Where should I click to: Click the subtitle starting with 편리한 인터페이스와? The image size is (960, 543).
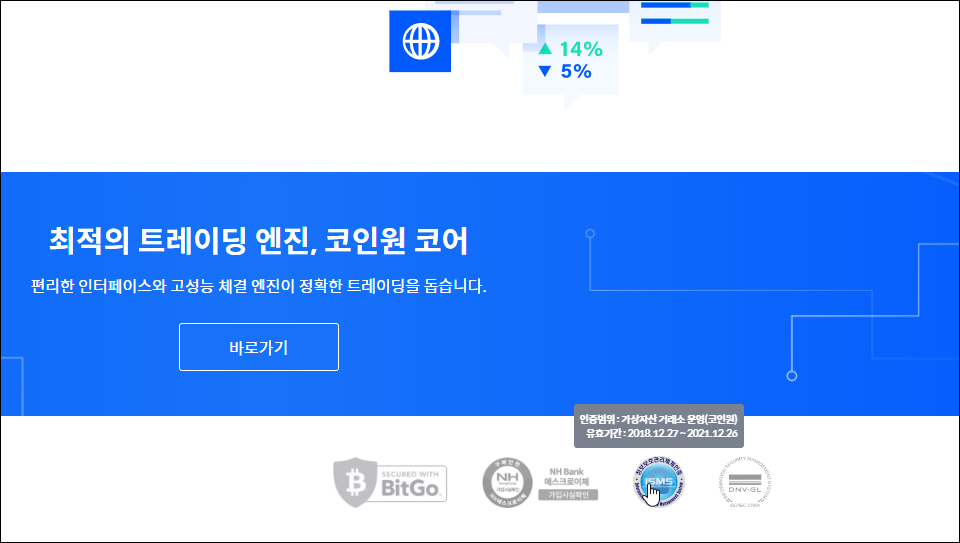(258, 286)
